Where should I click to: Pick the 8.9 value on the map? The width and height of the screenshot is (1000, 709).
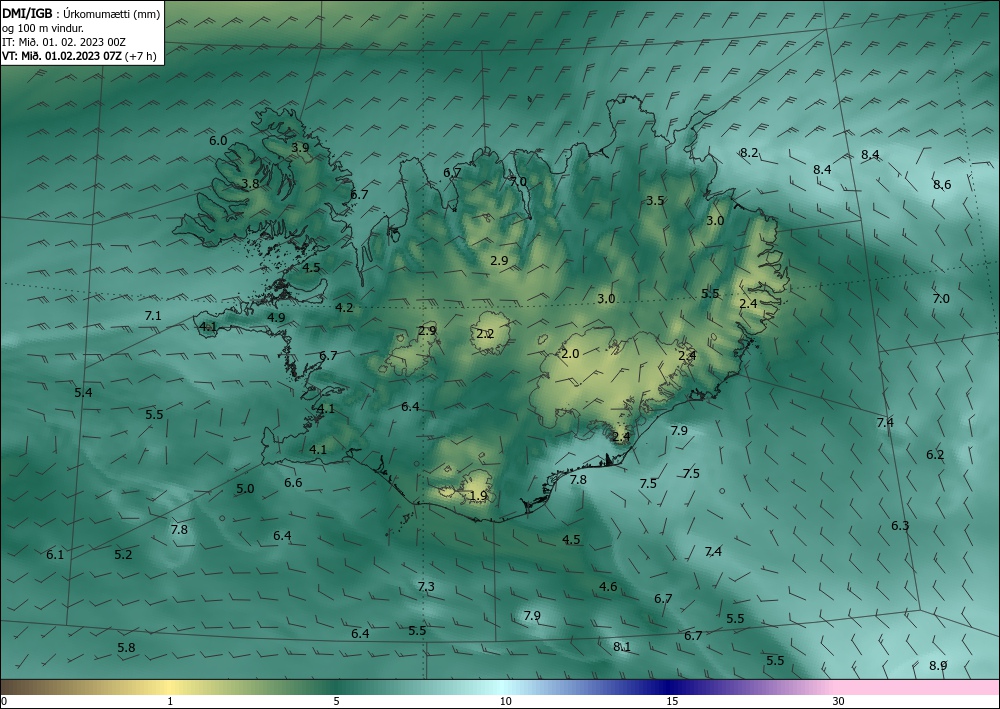pyautogui.click(x=938, y=665)
